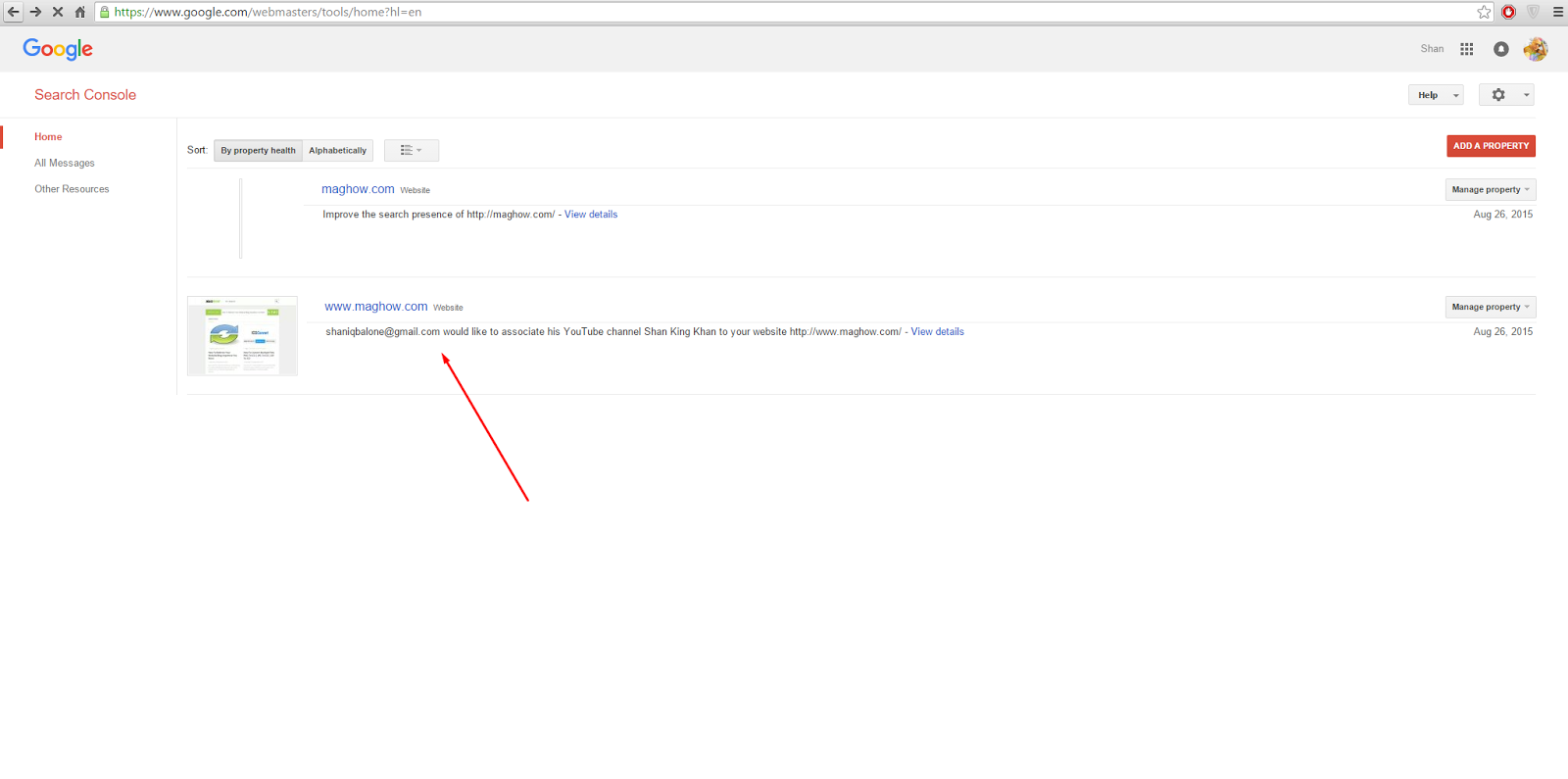
Task: Stop page loading with X icon
Action: tap(58, 12)
